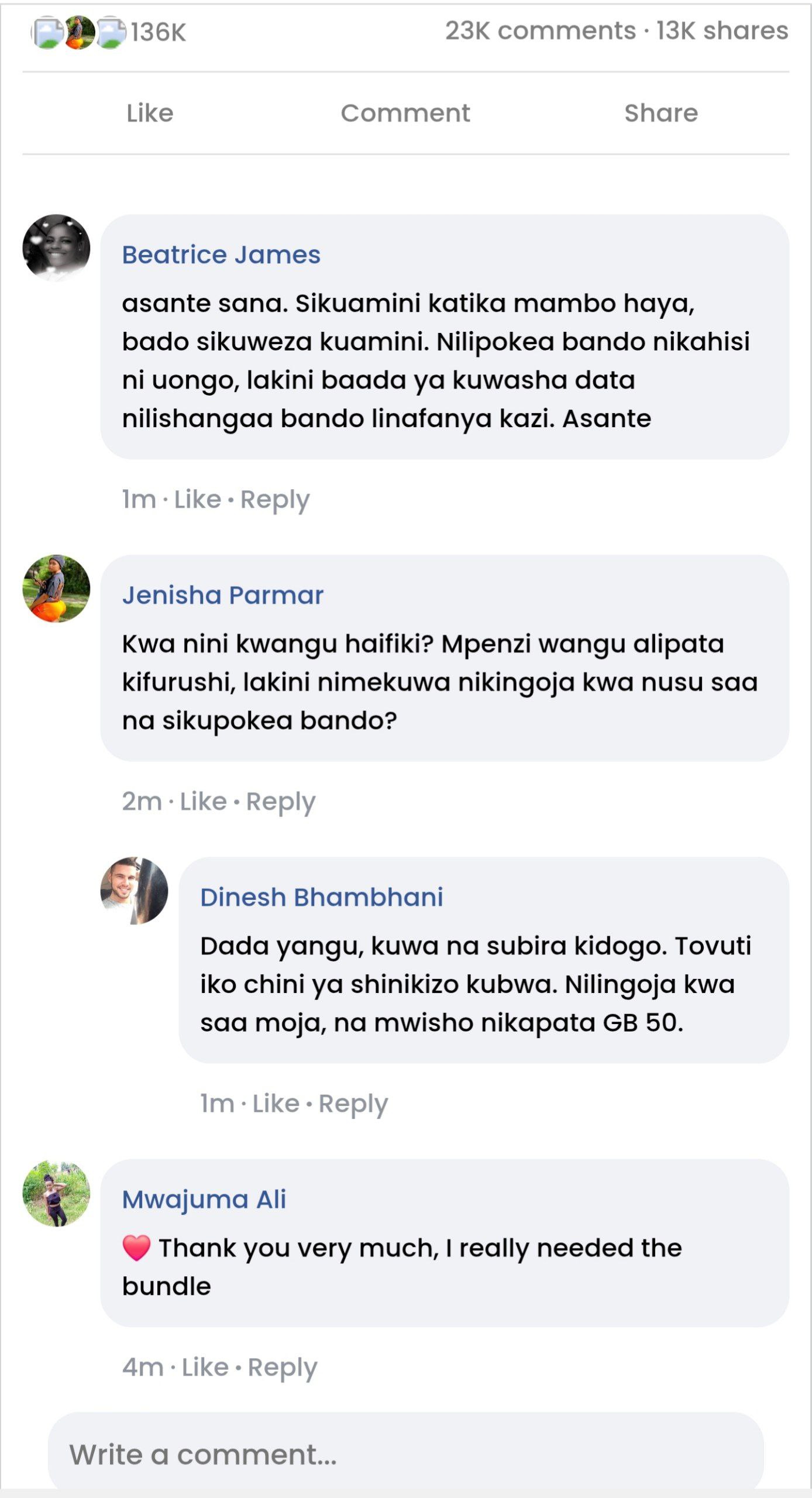The width and height of the screenshot is (812, 1498).
Task: Like Jenisha Parmar's comment
Action: 203,802
